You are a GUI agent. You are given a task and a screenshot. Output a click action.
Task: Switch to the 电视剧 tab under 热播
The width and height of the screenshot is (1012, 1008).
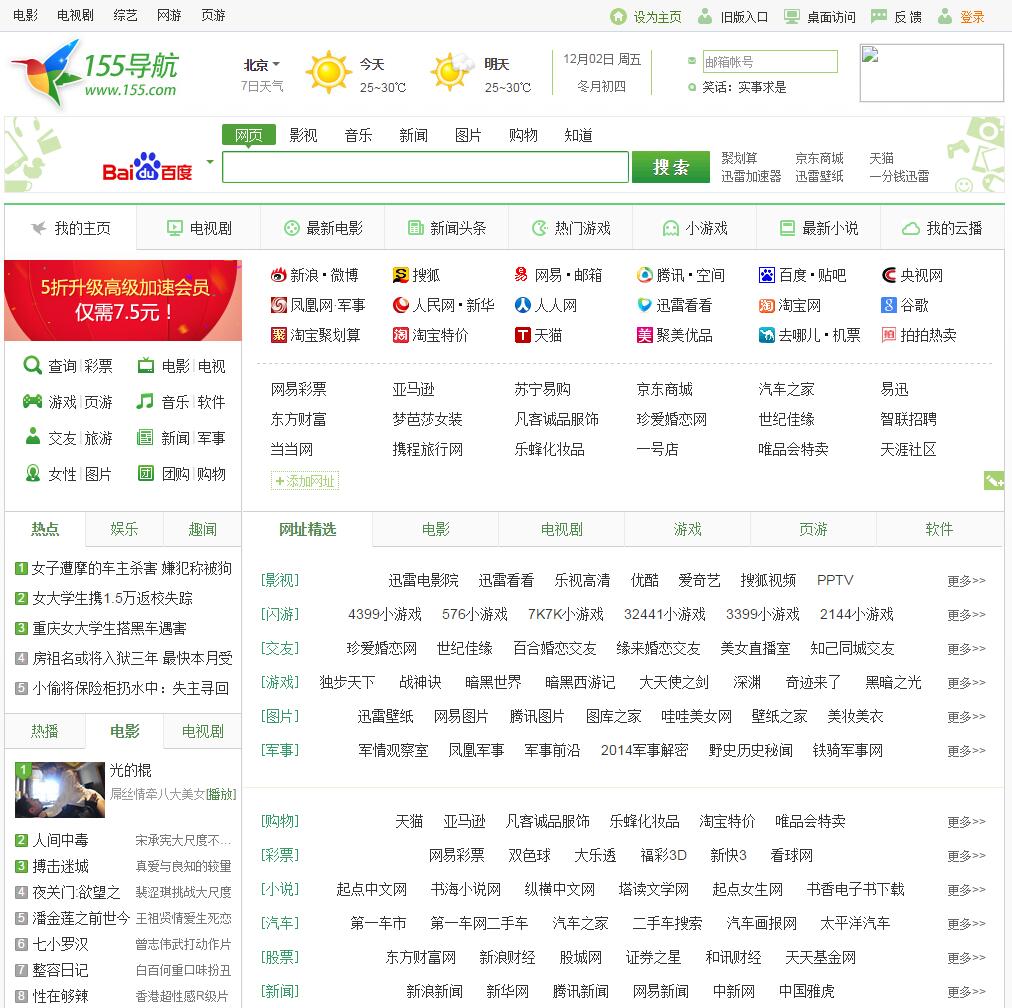click(202, 731)
